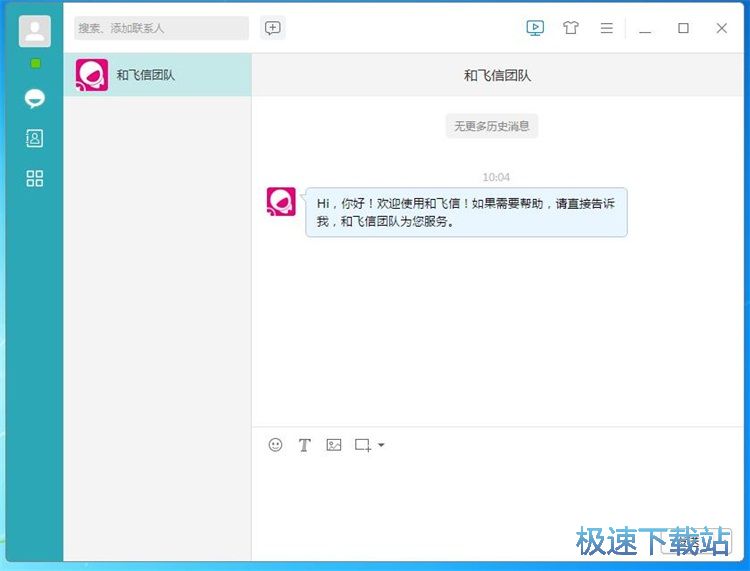This screenshot has width=750, height=571.
Task: Click the 无更多历史消息 history label
Action: (x=492, y=126)
